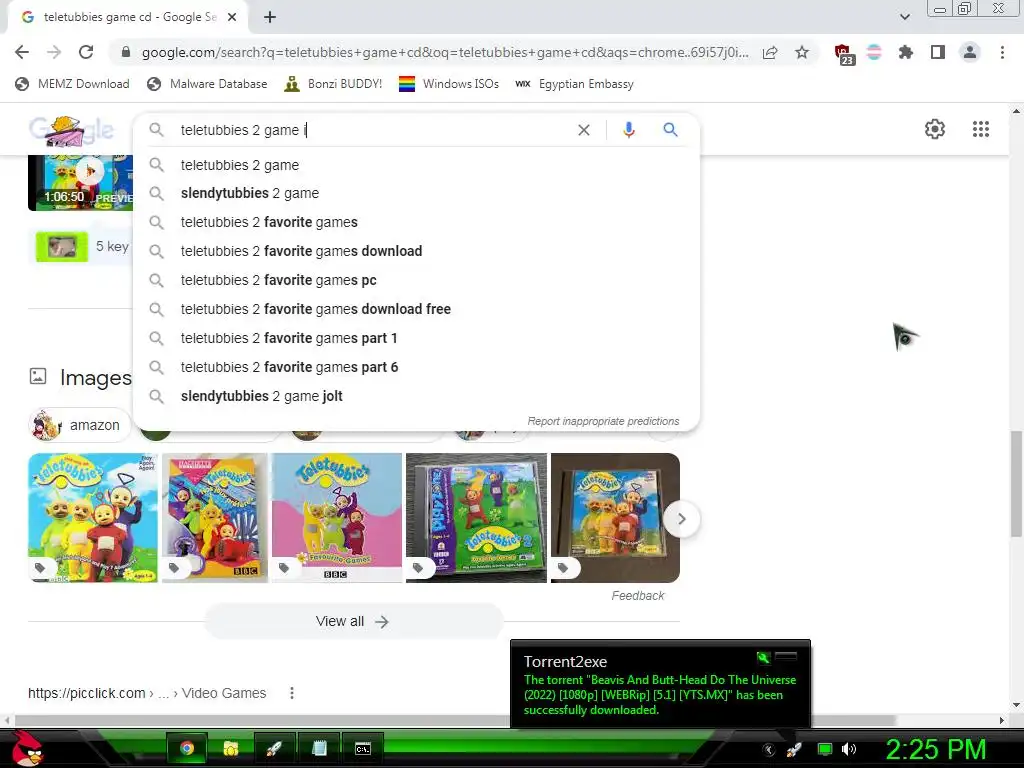This screenshot has height=768, width=1024.
Task: Open the red extension with the 23 badge
Action: (x=843, y=54)
